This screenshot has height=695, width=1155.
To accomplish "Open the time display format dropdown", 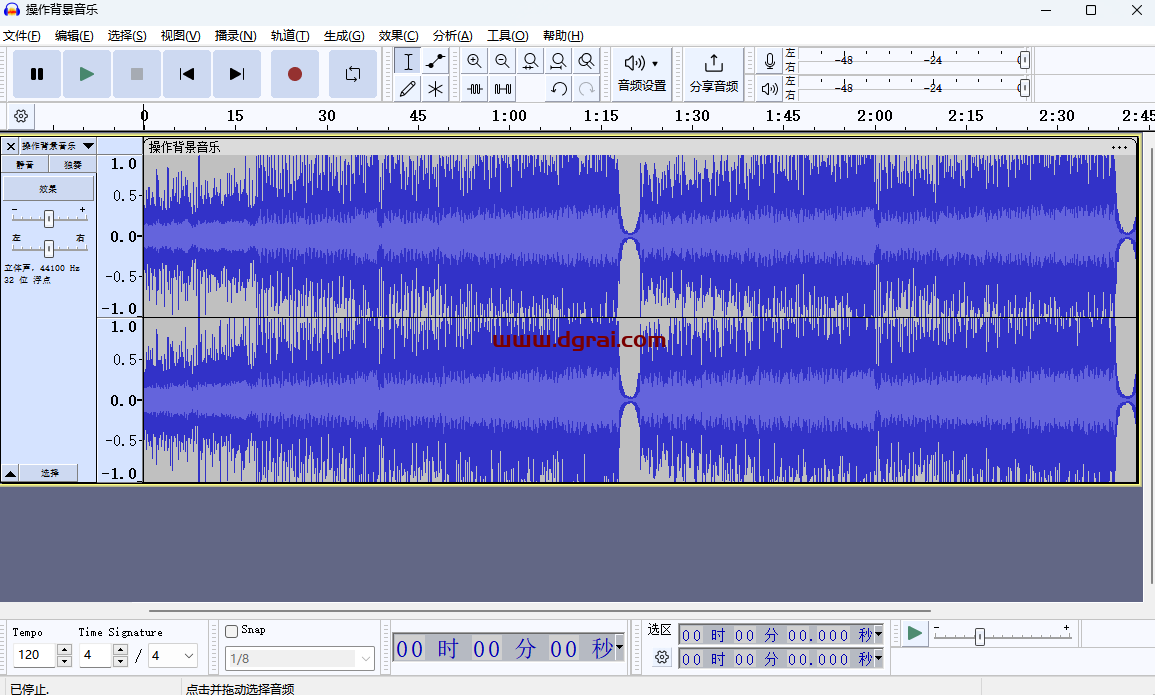I will tap(619, 647).
